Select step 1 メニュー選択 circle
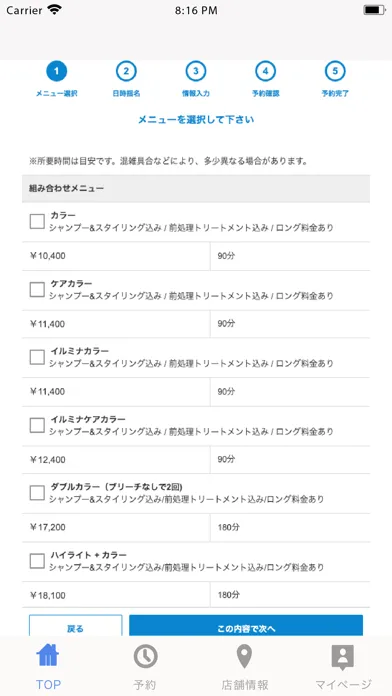The height and width of the screenshot is (696, 392). coord(56,71)
